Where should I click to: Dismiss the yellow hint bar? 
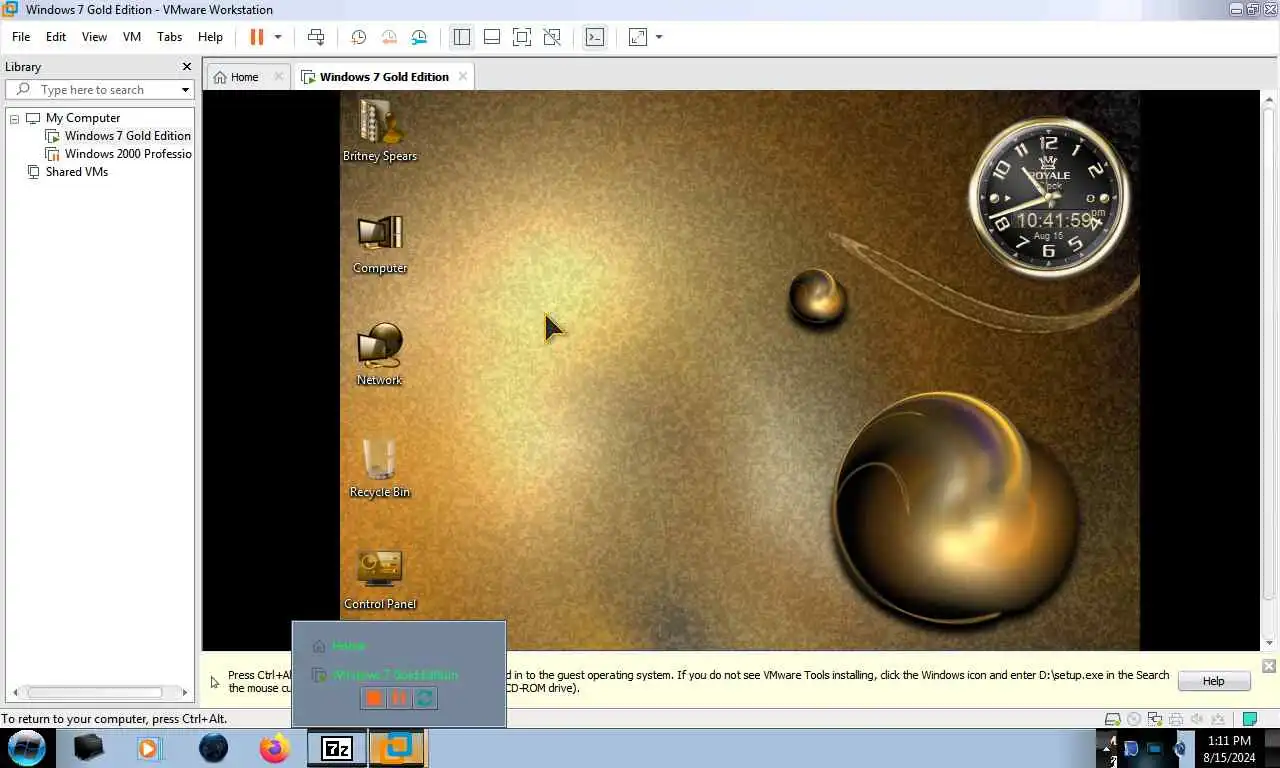1268,666
